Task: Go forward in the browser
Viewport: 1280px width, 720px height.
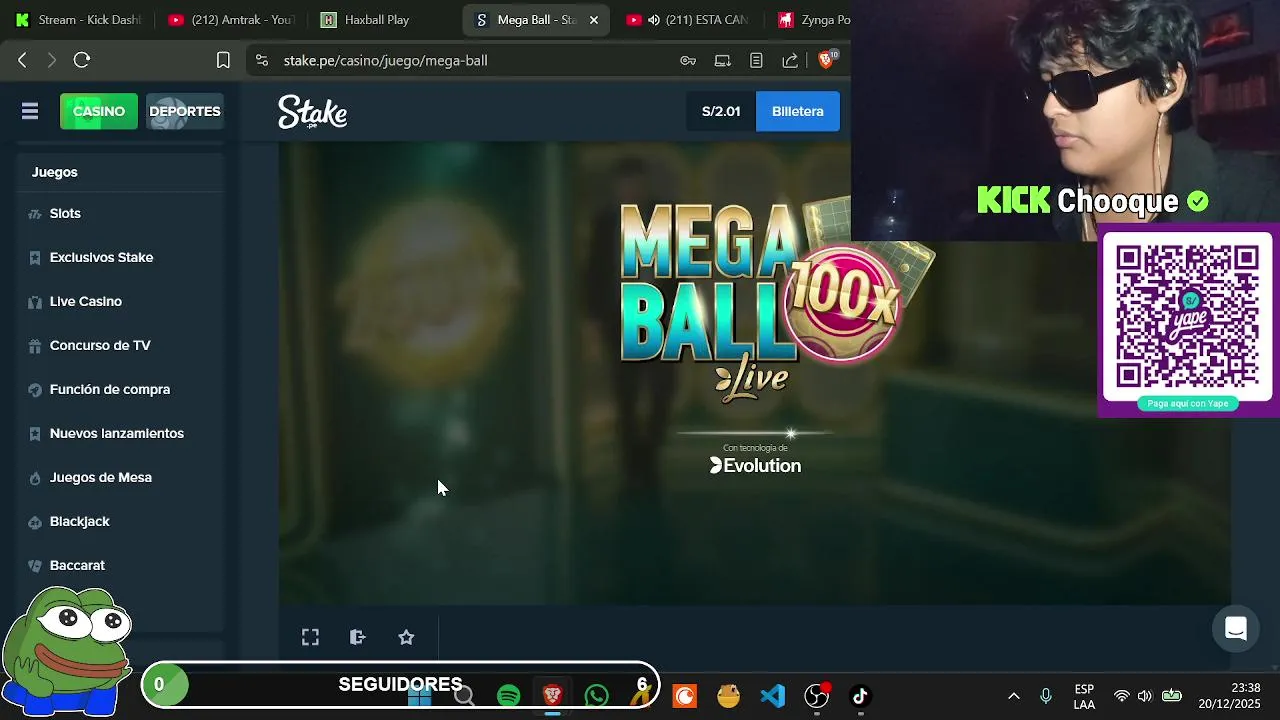Action: point(52,60)
